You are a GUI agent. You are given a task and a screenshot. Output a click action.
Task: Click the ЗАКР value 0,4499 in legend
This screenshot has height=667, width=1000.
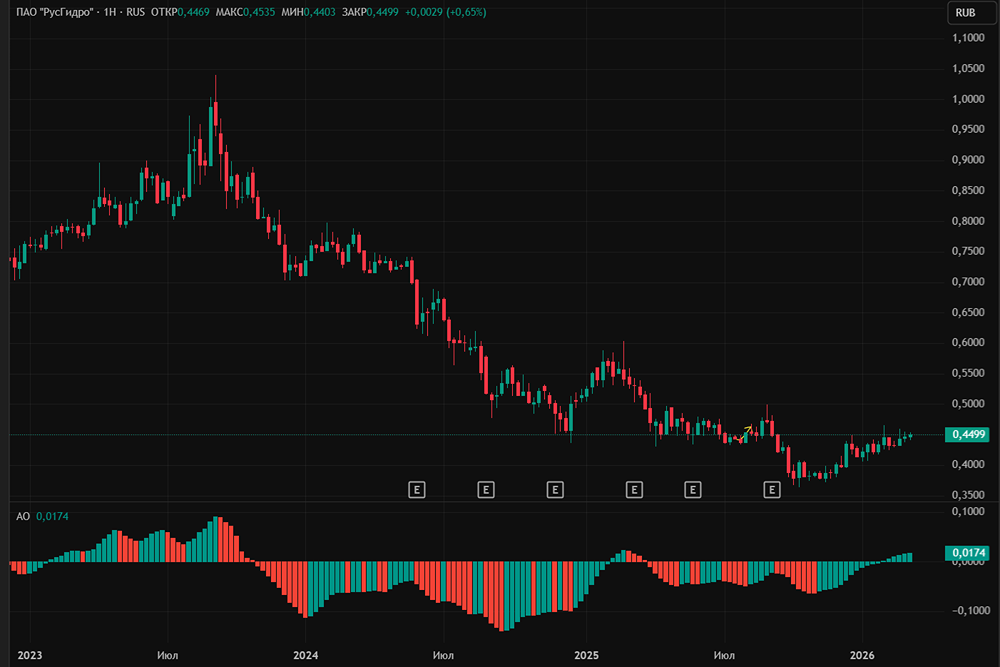pyautogui.click(x=383, y=12)
